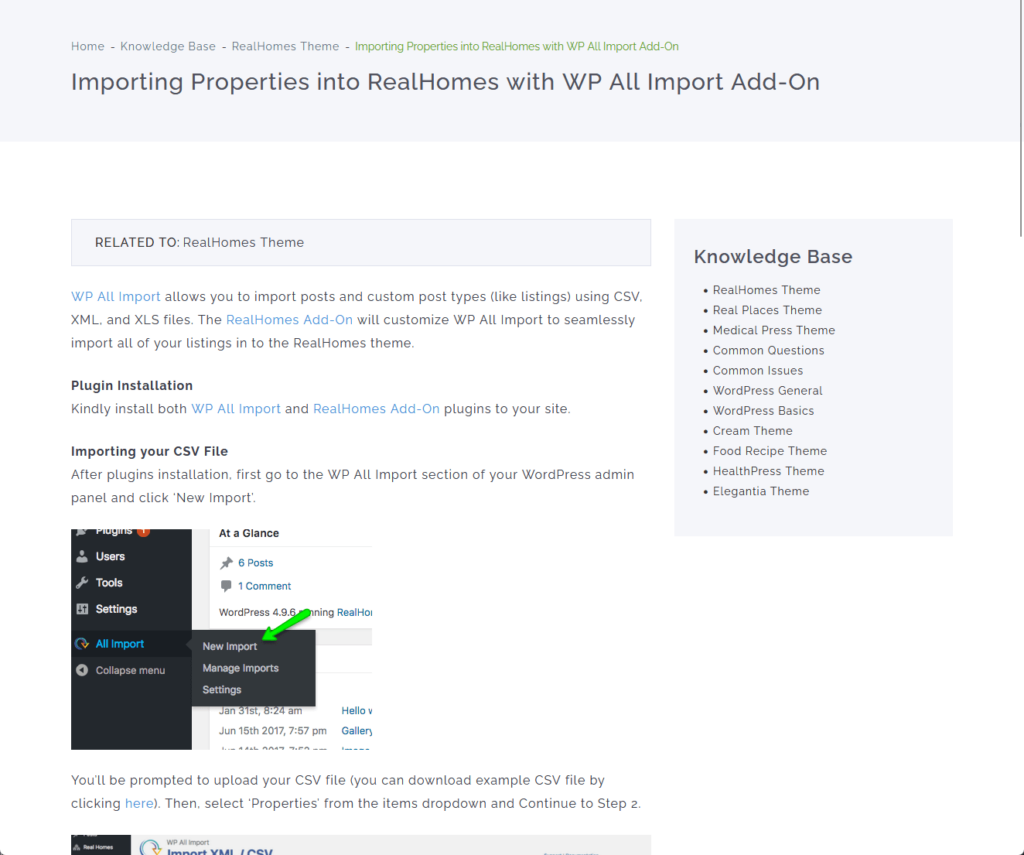Select the HealthPress Theme sidebar entry

click(x=768, y=471)
